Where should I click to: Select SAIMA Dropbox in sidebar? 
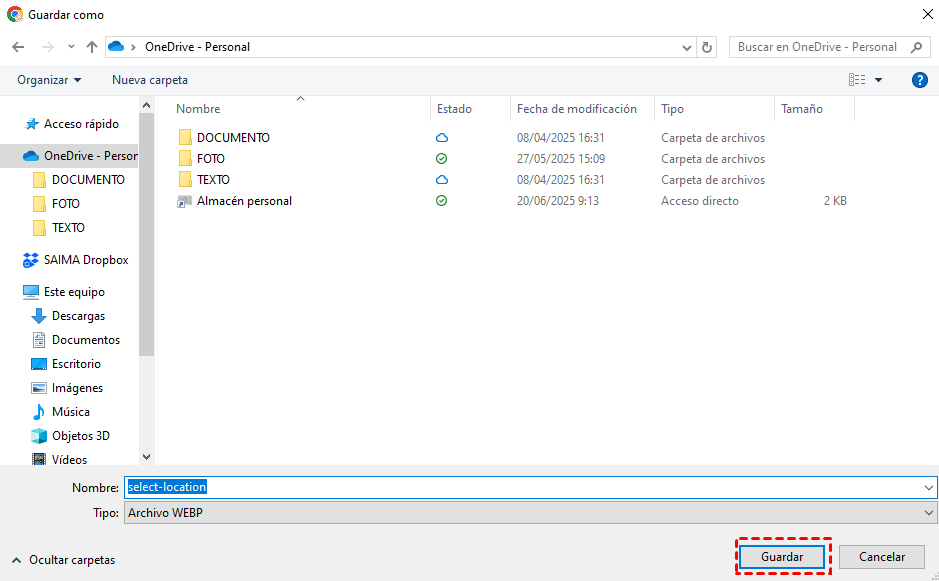86,260
